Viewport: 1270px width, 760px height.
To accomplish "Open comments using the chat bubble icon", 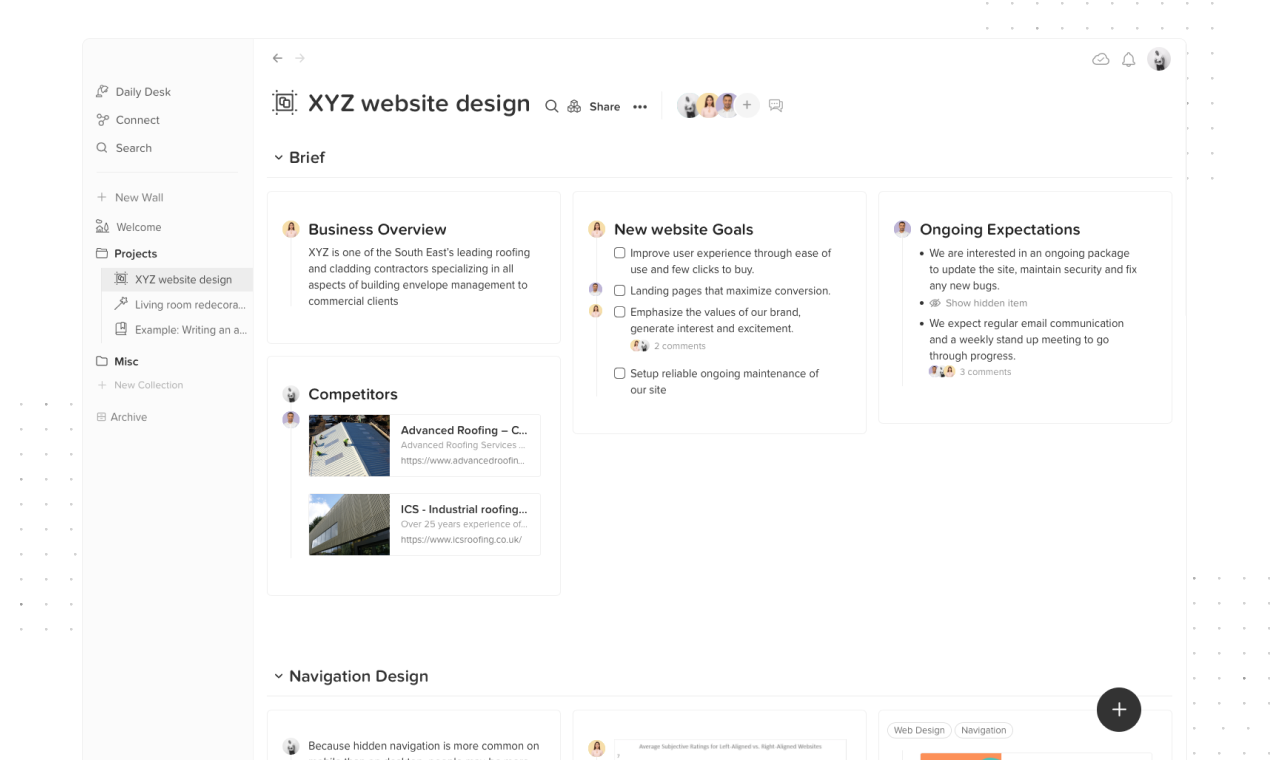I will pyautogui.click(x=776, y=105).
